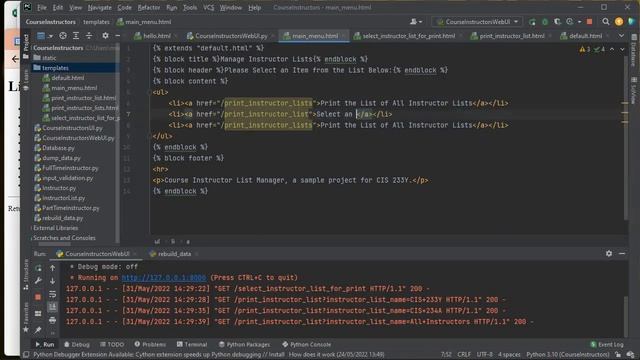Jump to the next highlighted error down arrow

622,49
